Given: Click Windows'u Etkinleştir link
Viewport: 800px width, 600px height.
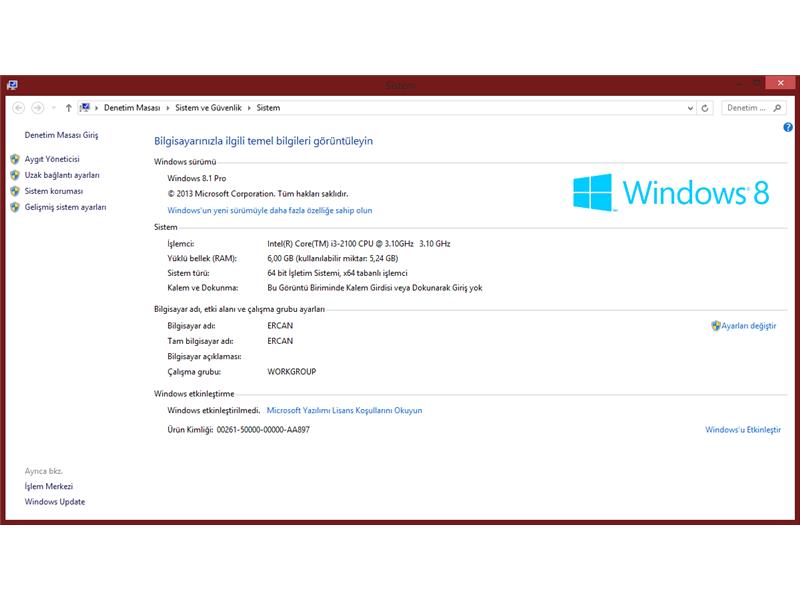Looking at the screenshot, I should [743, 430].
